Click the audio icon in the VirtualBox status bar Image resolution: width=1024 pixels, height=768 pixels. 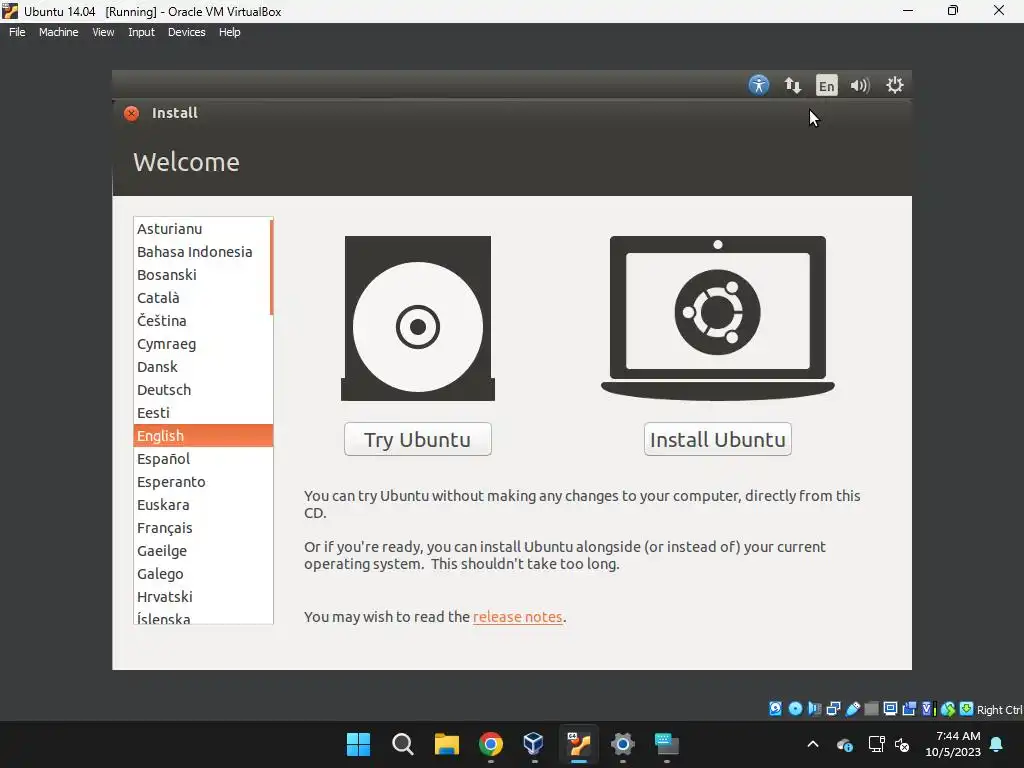pyautogui.click(x=814, y=709)
